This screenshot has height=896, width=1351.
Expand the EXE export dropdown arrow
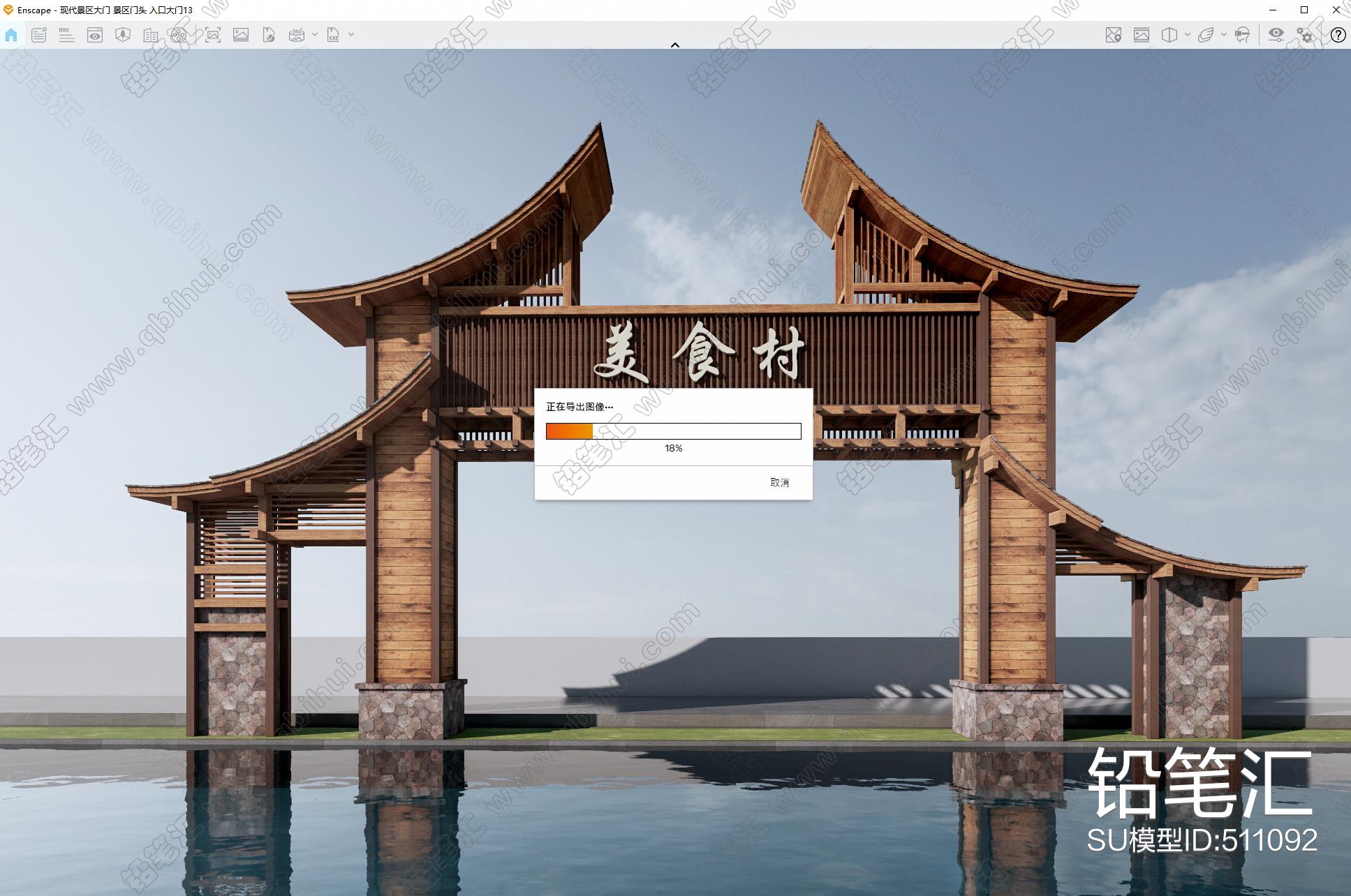pyautogui.click(x=351, y=34)
